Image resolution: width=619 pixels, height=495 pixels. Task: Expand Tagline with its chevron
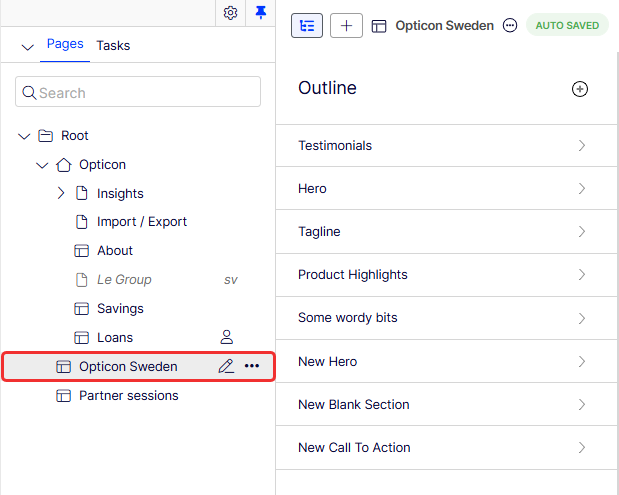[582, 232]
